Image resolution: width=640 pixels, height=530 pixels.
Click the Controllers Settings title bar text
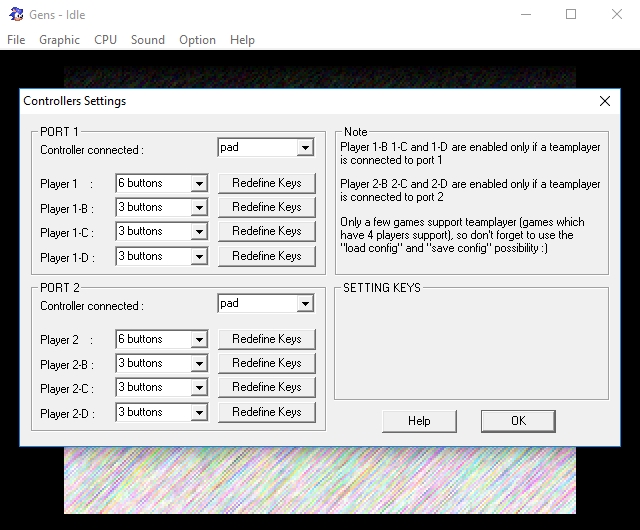75,101
